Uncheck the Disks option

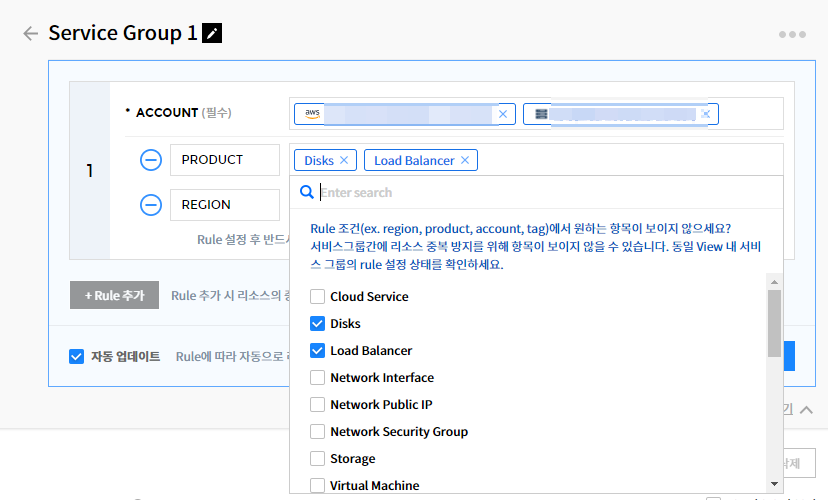[318, 324]
